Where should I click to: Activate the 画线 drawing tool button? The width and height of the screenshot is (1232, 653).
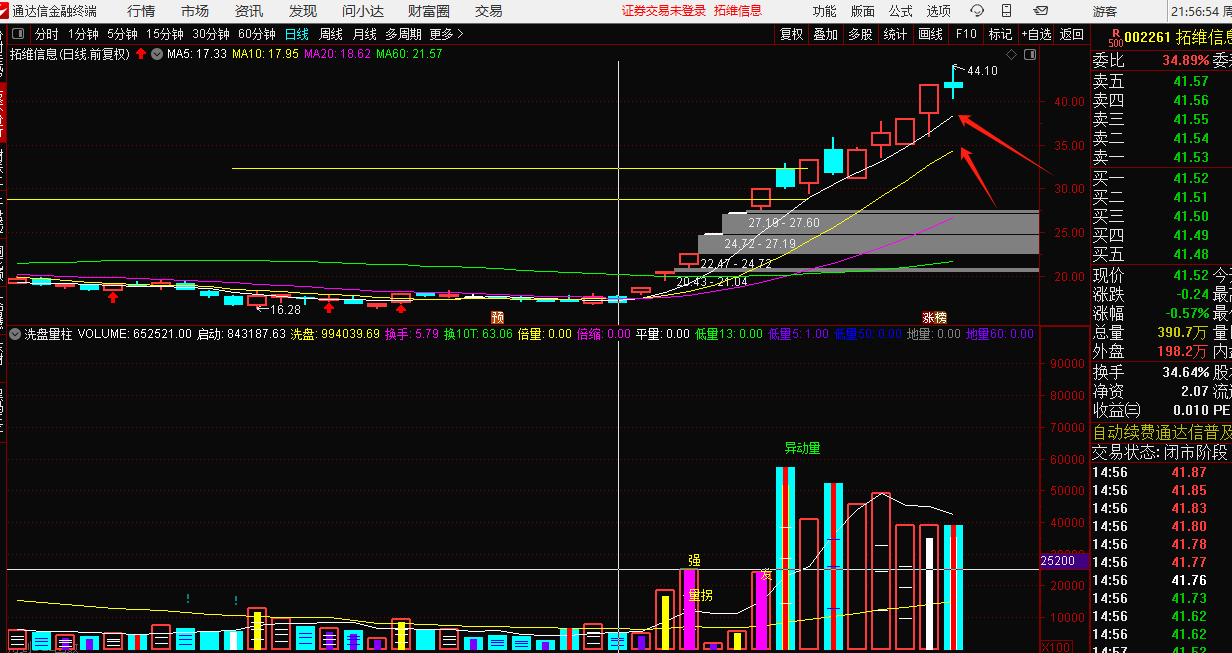[x=931, y=34]
